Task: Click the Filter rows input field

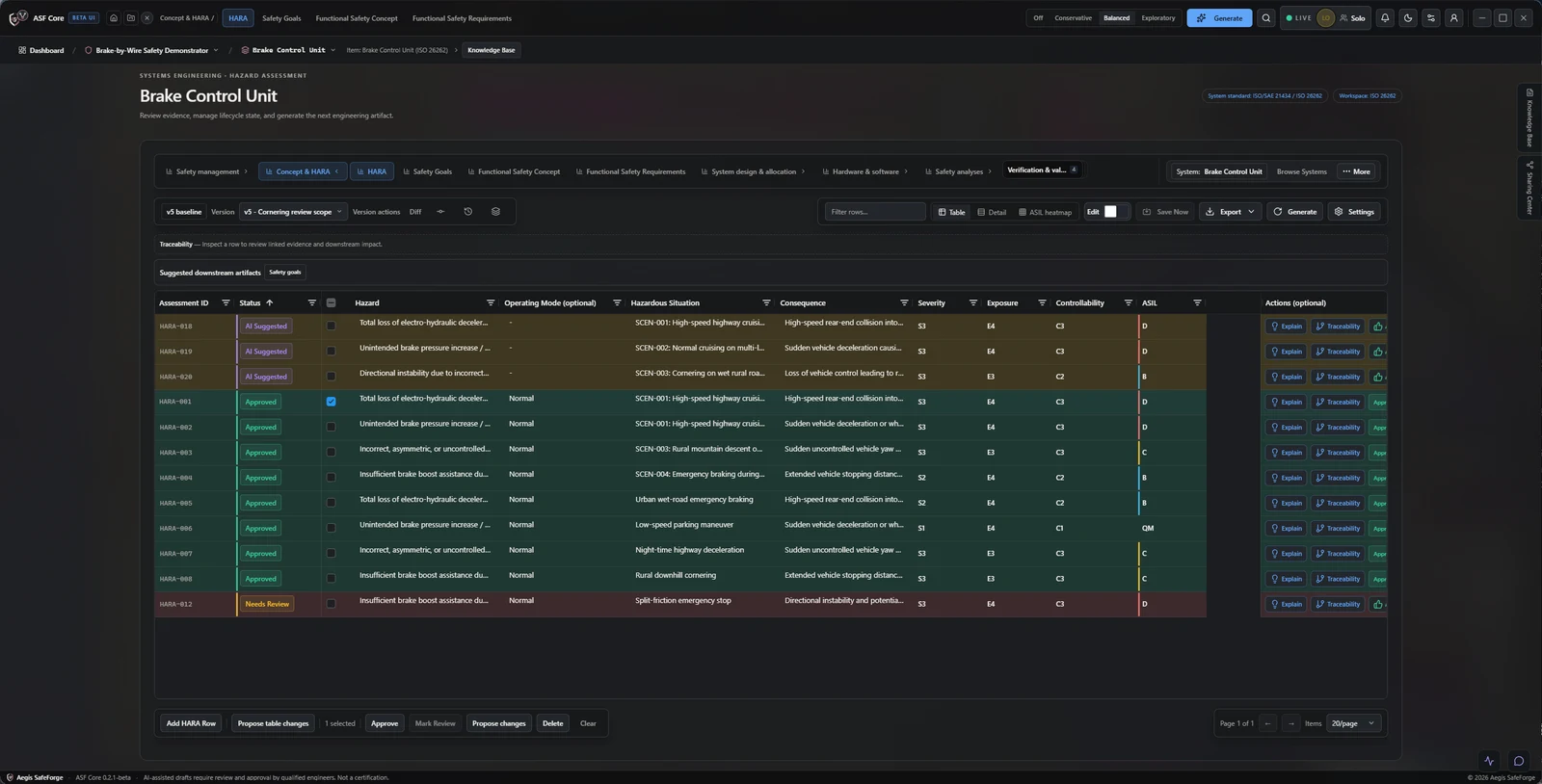Action: pyautogui.click(x=875, y=212)
